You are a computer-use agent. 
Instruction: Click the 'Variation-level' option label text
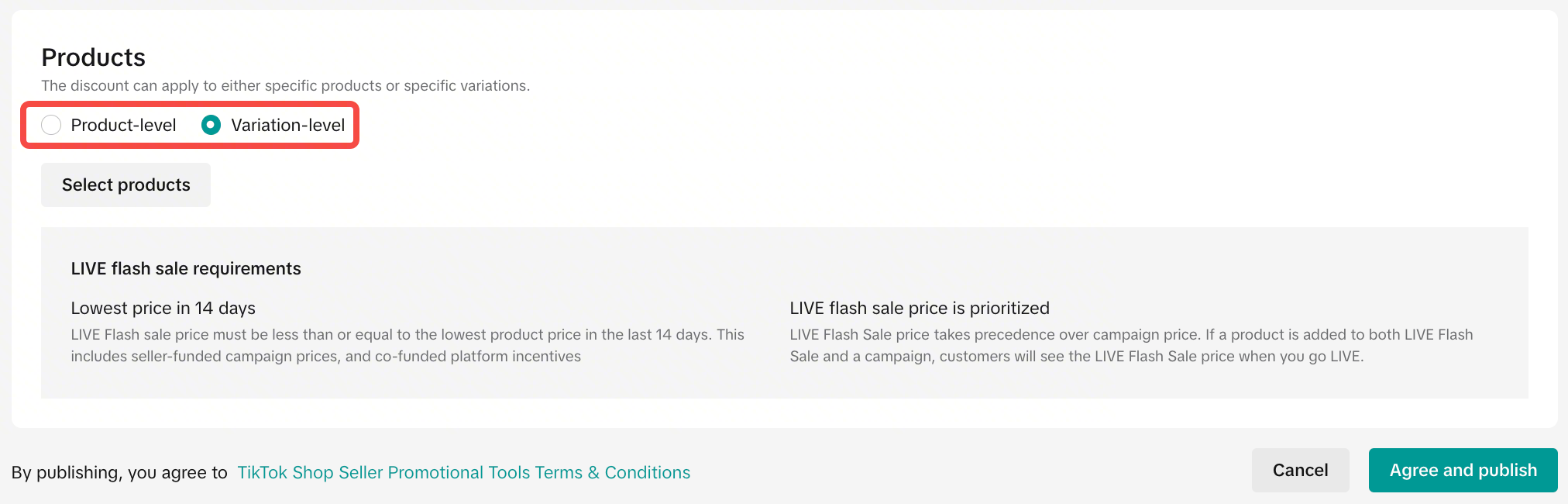287,125
